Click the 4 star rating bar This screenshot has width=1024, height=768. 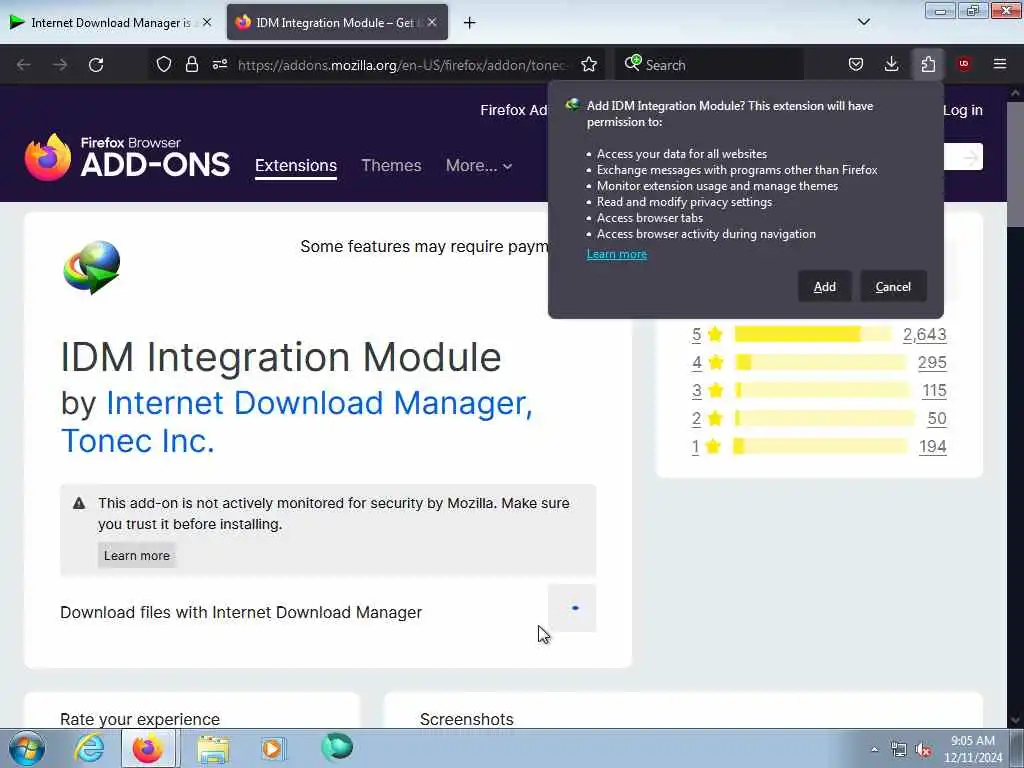(x=820, y=362)
